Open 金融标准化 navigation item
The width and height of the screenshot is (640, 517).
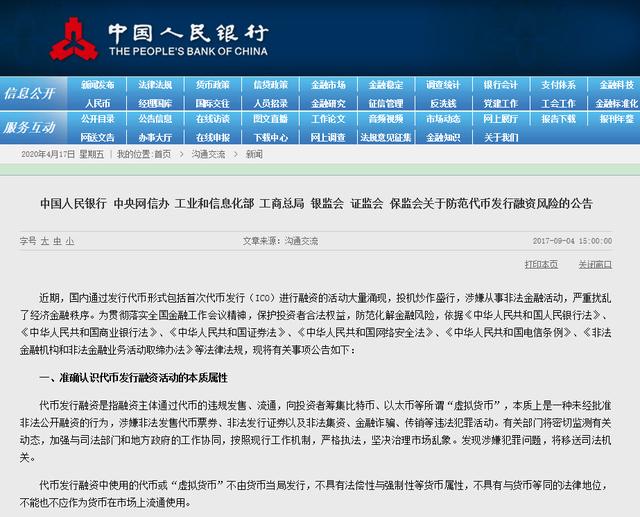[617, 103]
